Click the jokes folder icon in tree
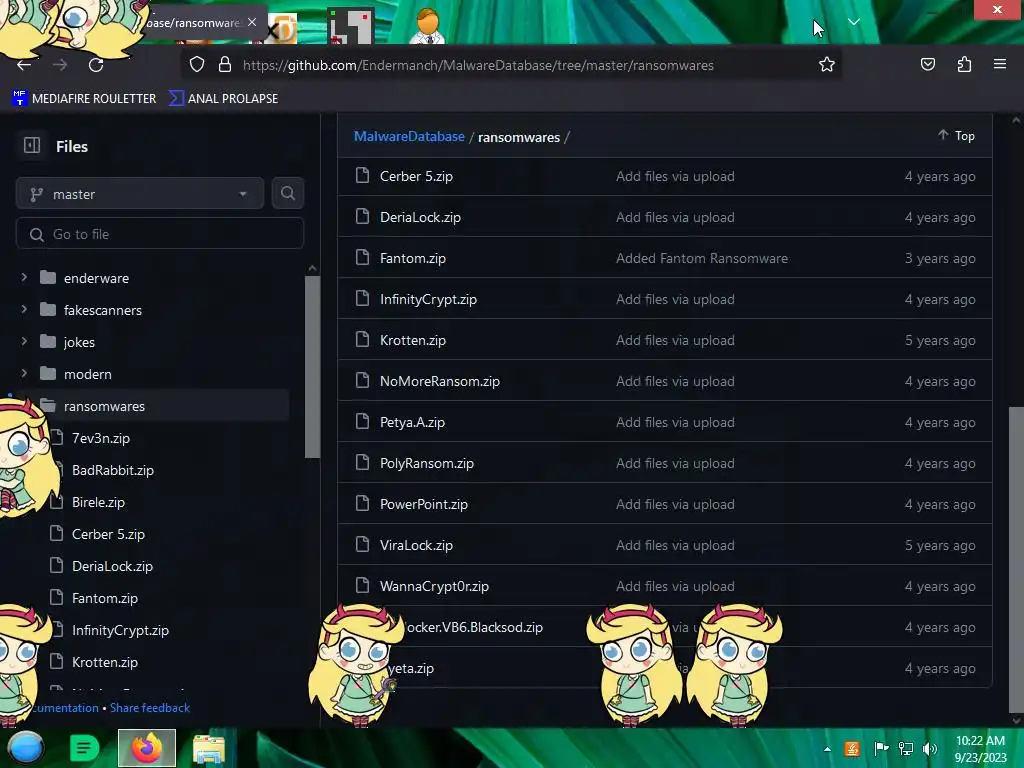The width and height of the screenshot is (1024, 768). (48, 342)
